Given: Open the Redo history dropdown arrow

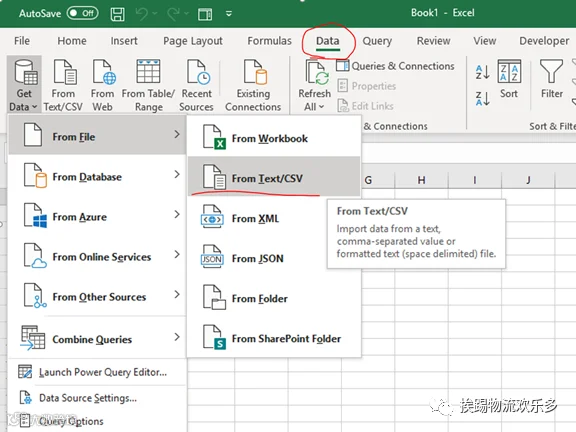Looking at the screenshot, I should point(186,14).
